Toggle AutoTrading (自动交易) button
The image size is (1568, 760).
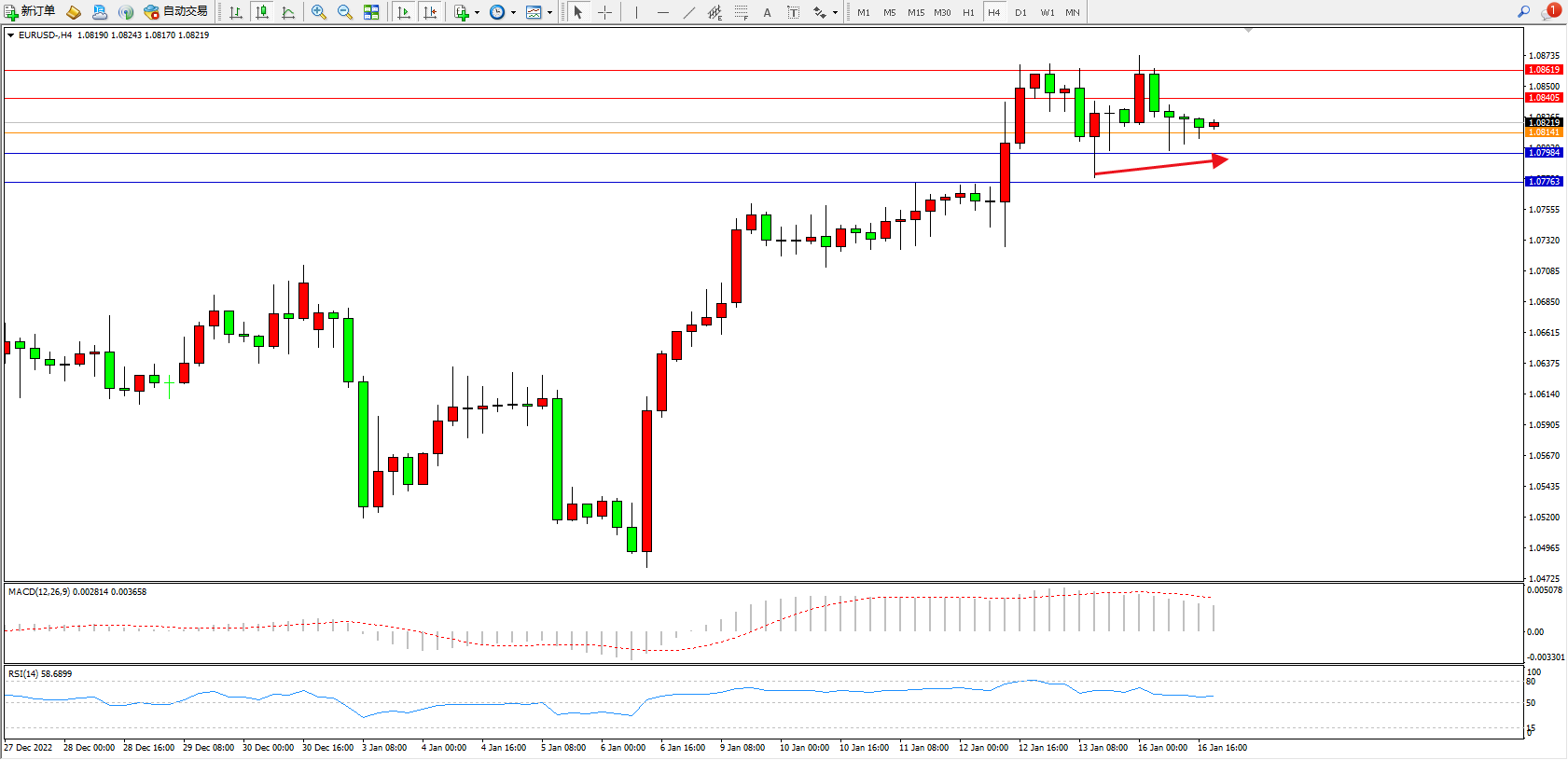[175, 12]
